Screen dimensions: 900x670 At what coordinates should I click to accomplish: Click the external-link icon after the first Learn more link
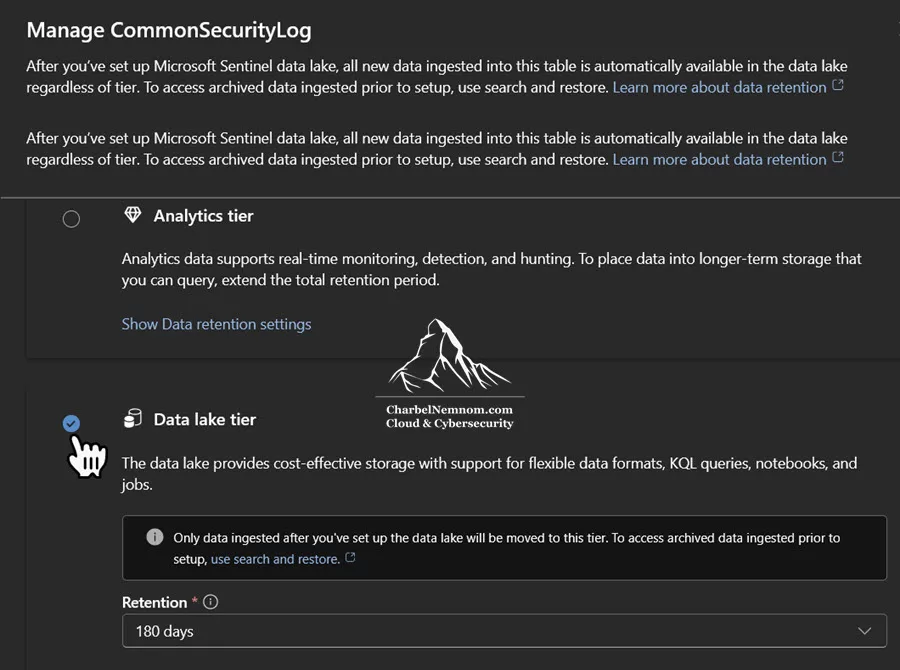pos(838,85)
